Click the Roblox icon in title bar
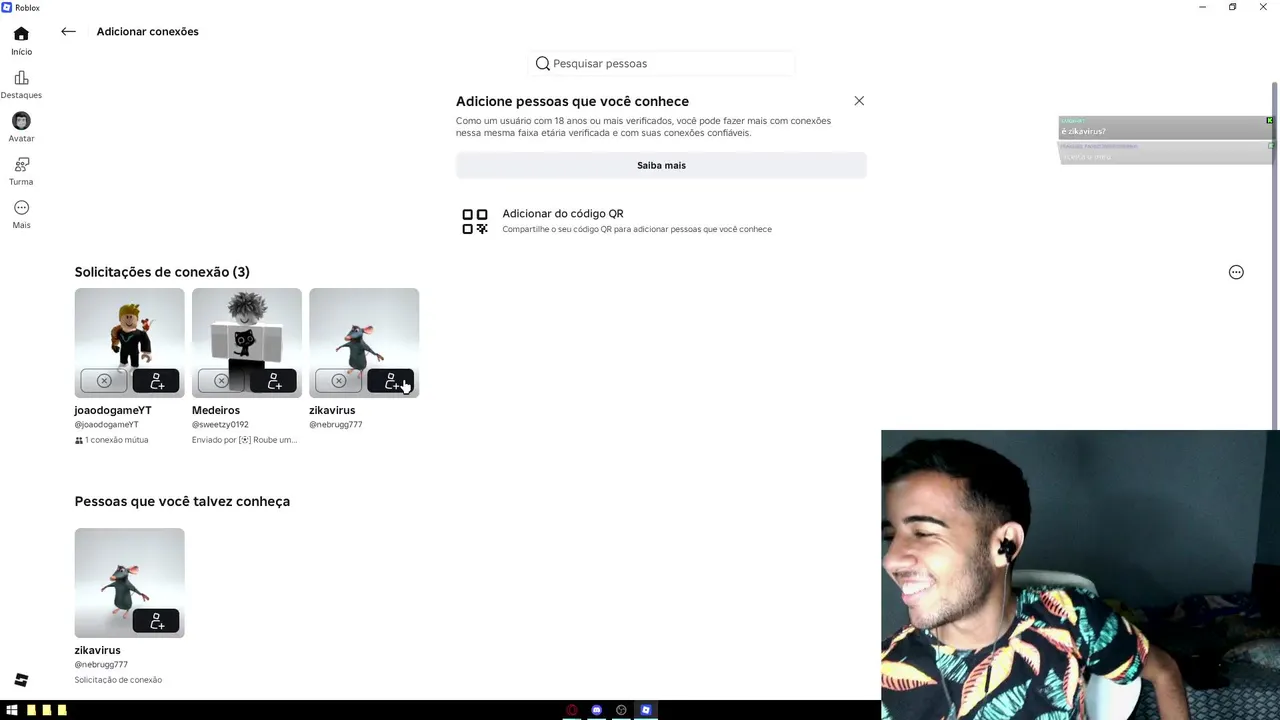Screen dimensions: 1280x720 click(x=7, y=7)
